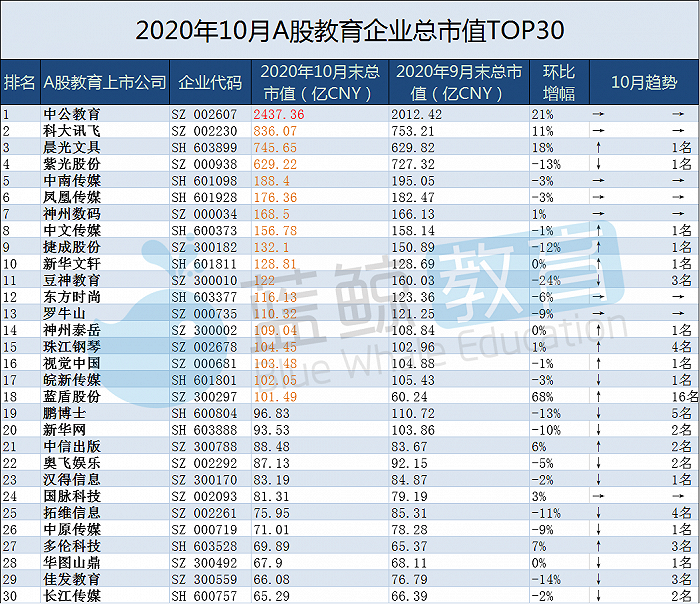
Task: Click stock code SH 600757
Action: click(x=204, y=596)
